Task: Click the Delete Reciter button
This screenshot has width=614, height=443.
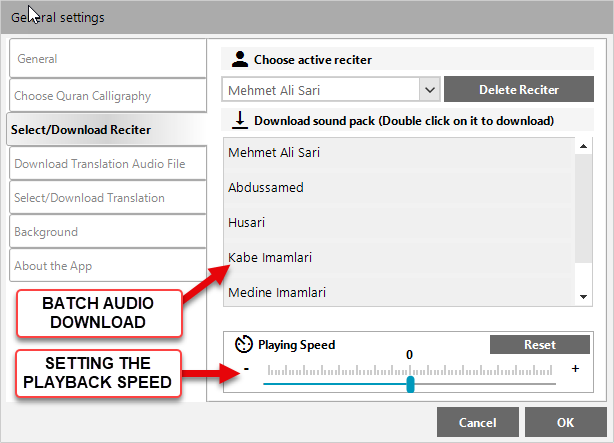Action: pos(519,89)
